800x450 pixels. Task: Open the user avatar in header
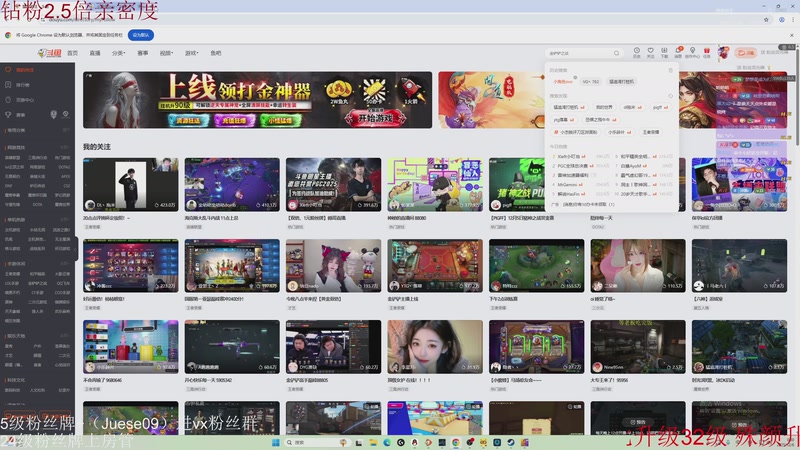pos(723,53)
